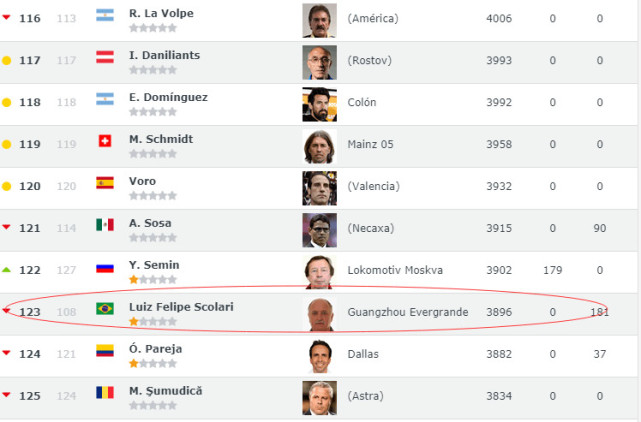Click the E. Domínguez name link
Screen dimensions: 641x422
(x=168, y=97)
